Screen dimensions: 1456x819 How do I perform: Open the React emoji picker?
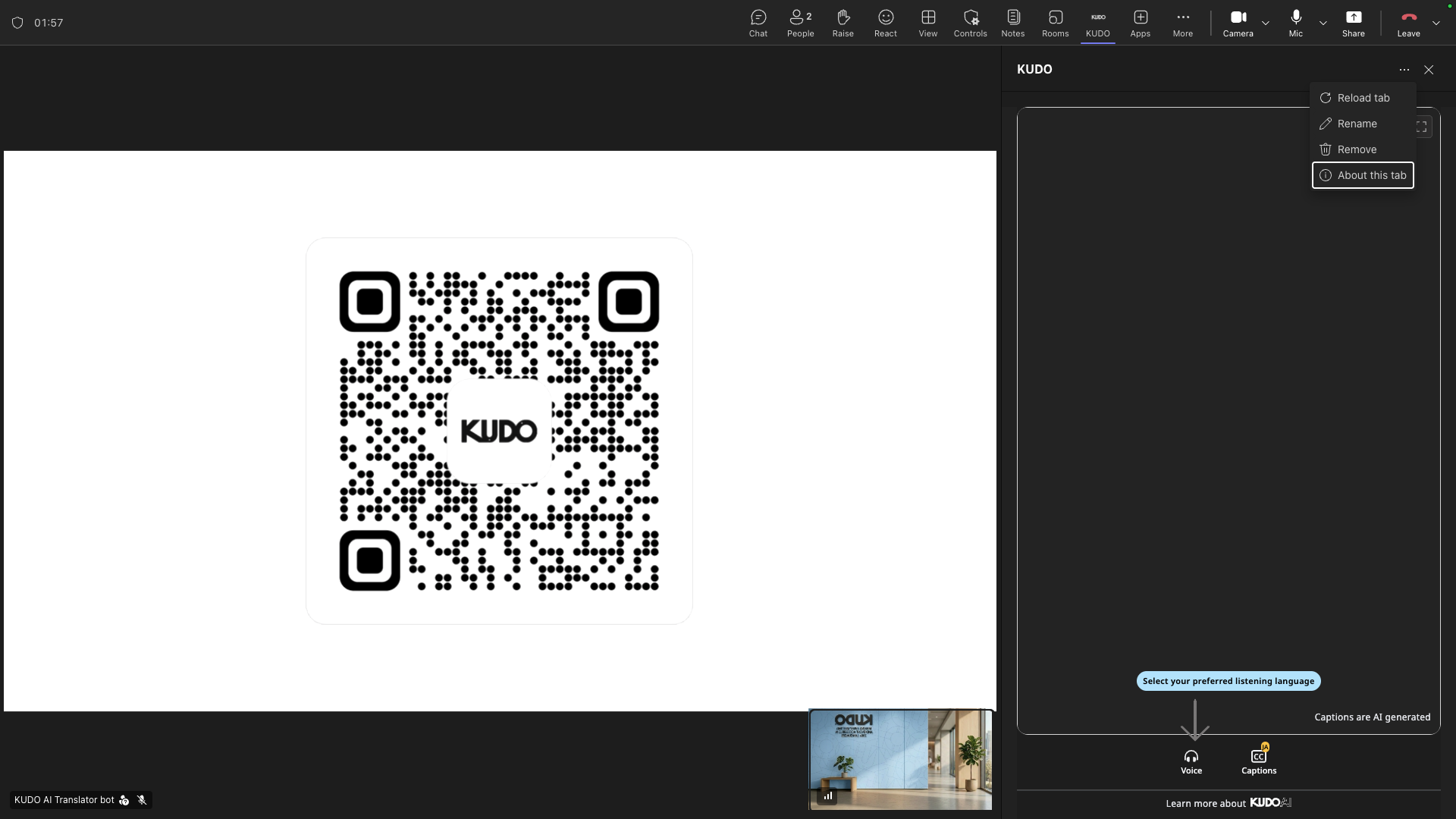point(885,23)
